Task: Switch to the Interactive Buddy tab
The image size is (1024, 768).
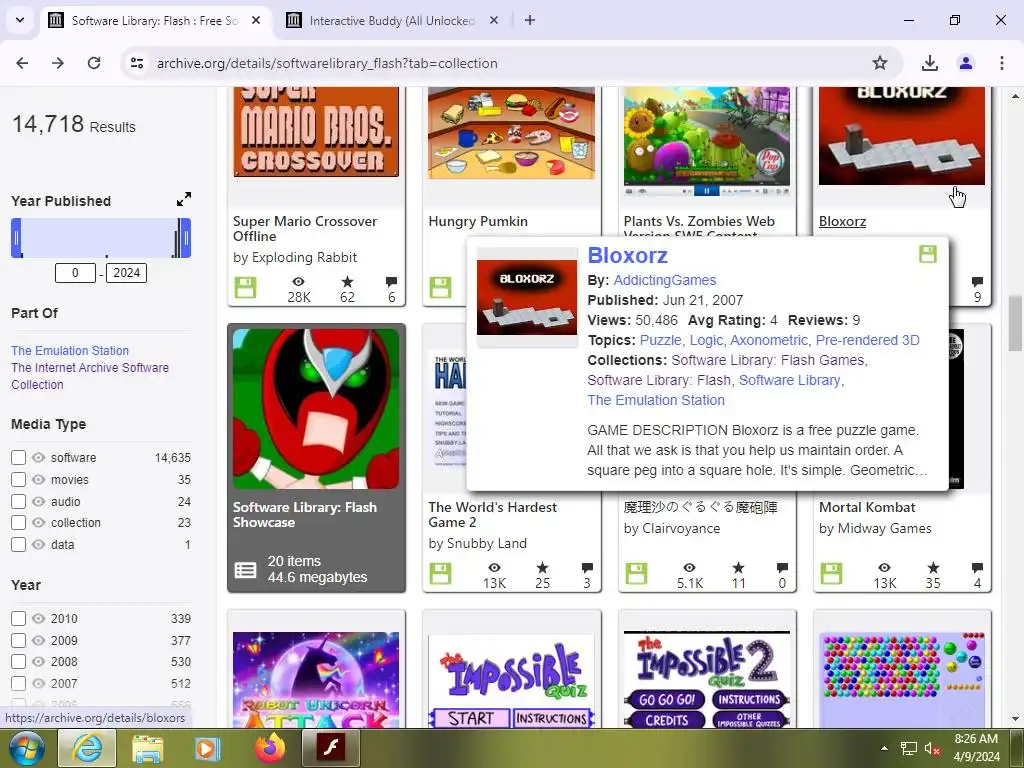Action: point(391,21)
